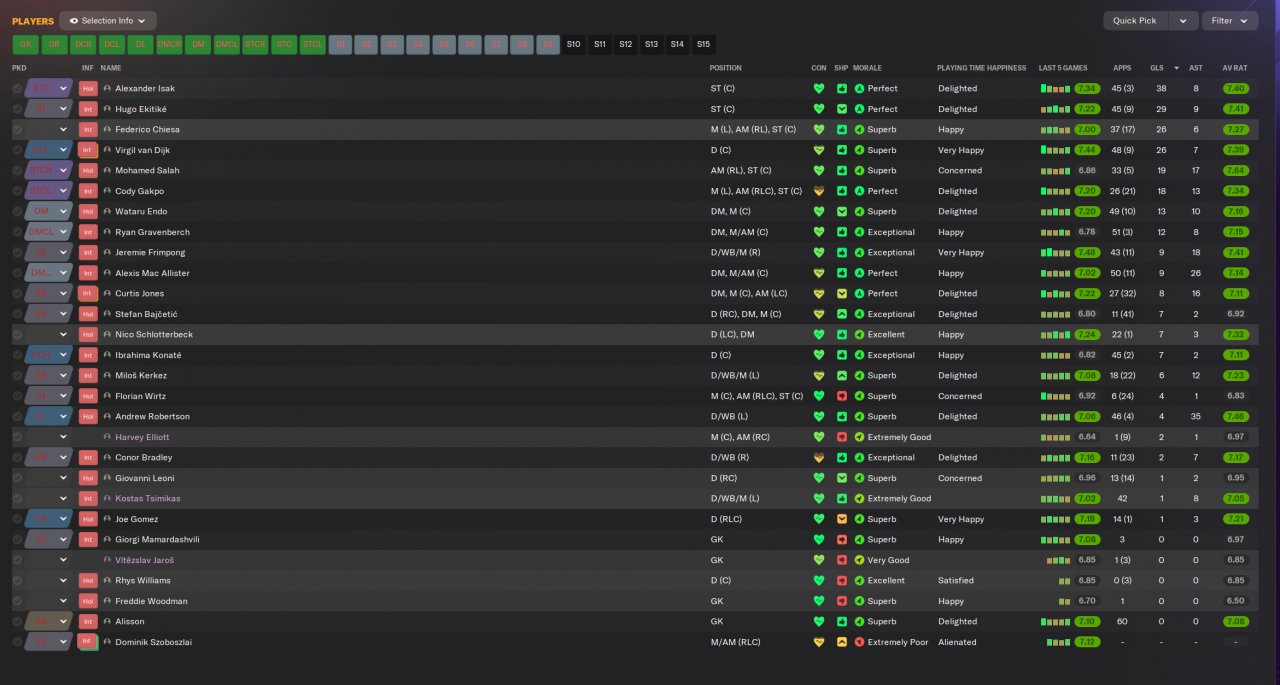Click Florian Wirtz's red sharpness icon
The height and width of the screenshot is (685, 1280).
(x=842, y=396)
